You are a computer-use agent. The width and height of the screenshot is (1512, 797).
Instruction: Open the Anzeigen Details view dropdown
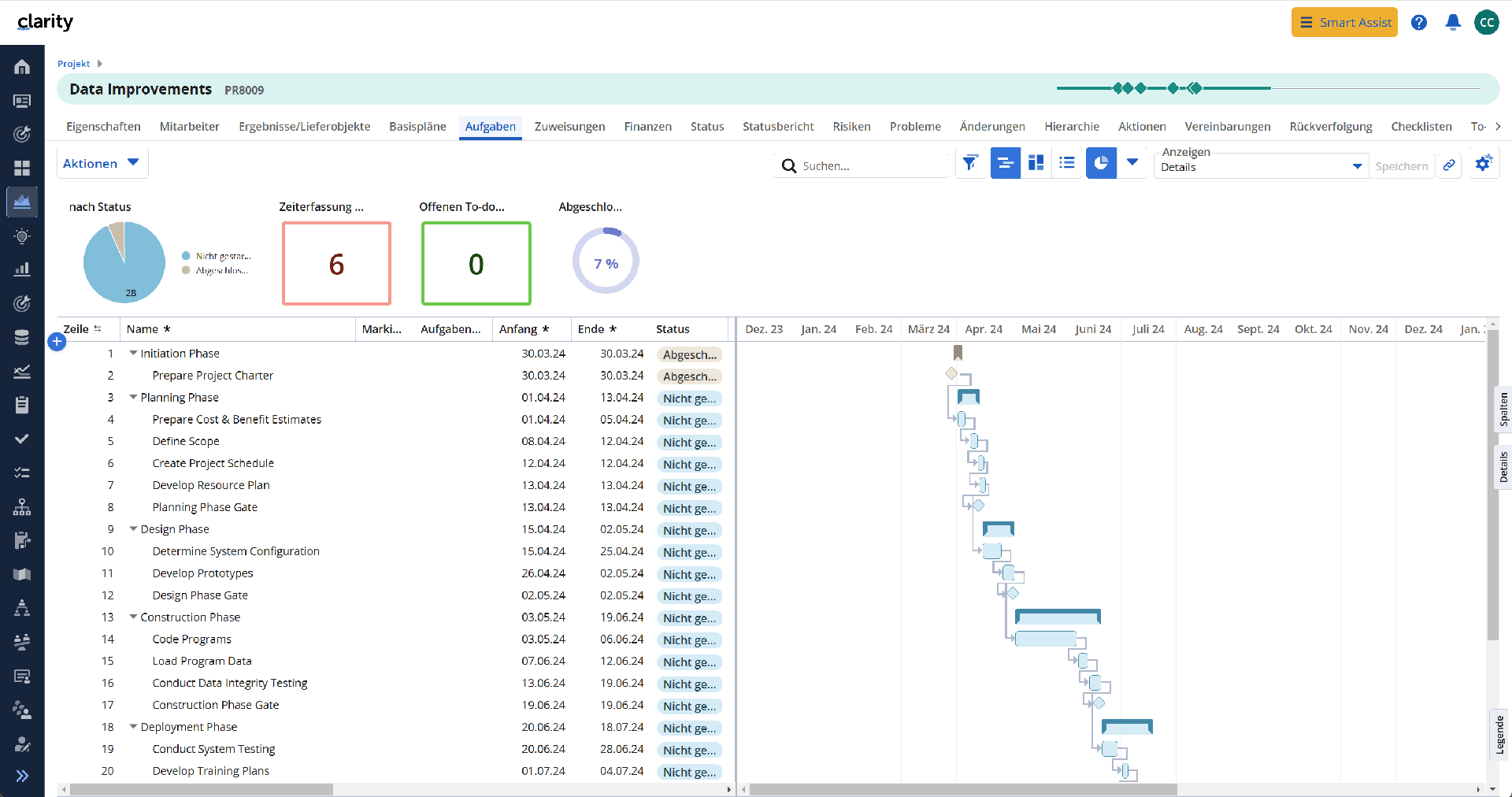[1261, 166]
